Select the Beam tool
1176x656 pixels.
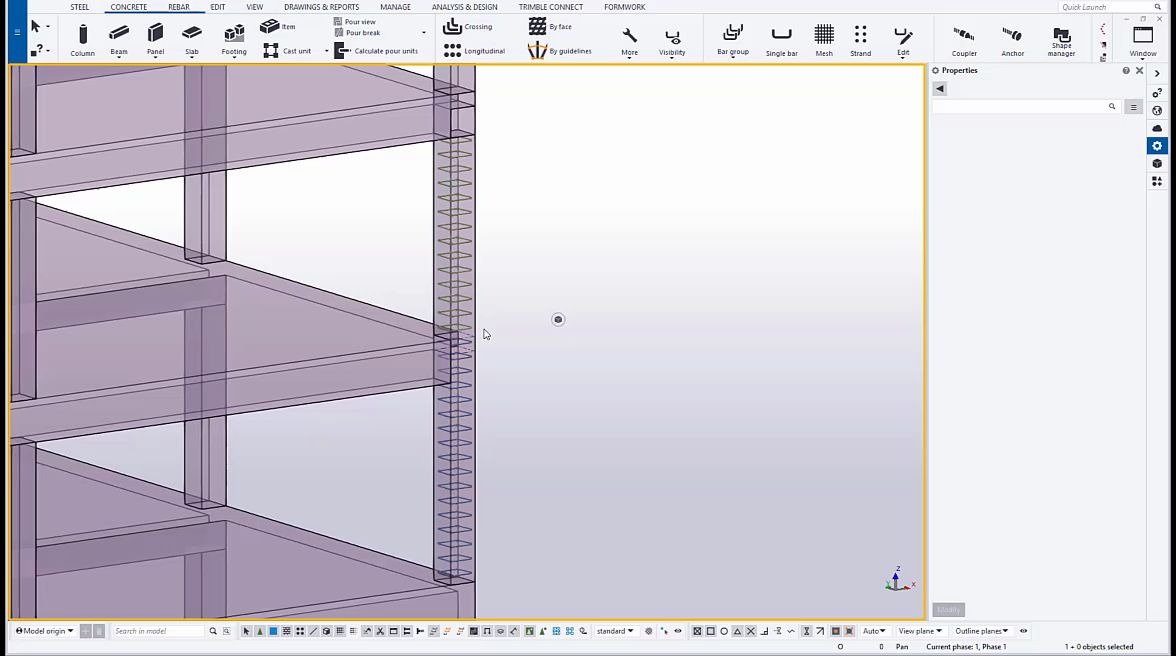118,40
